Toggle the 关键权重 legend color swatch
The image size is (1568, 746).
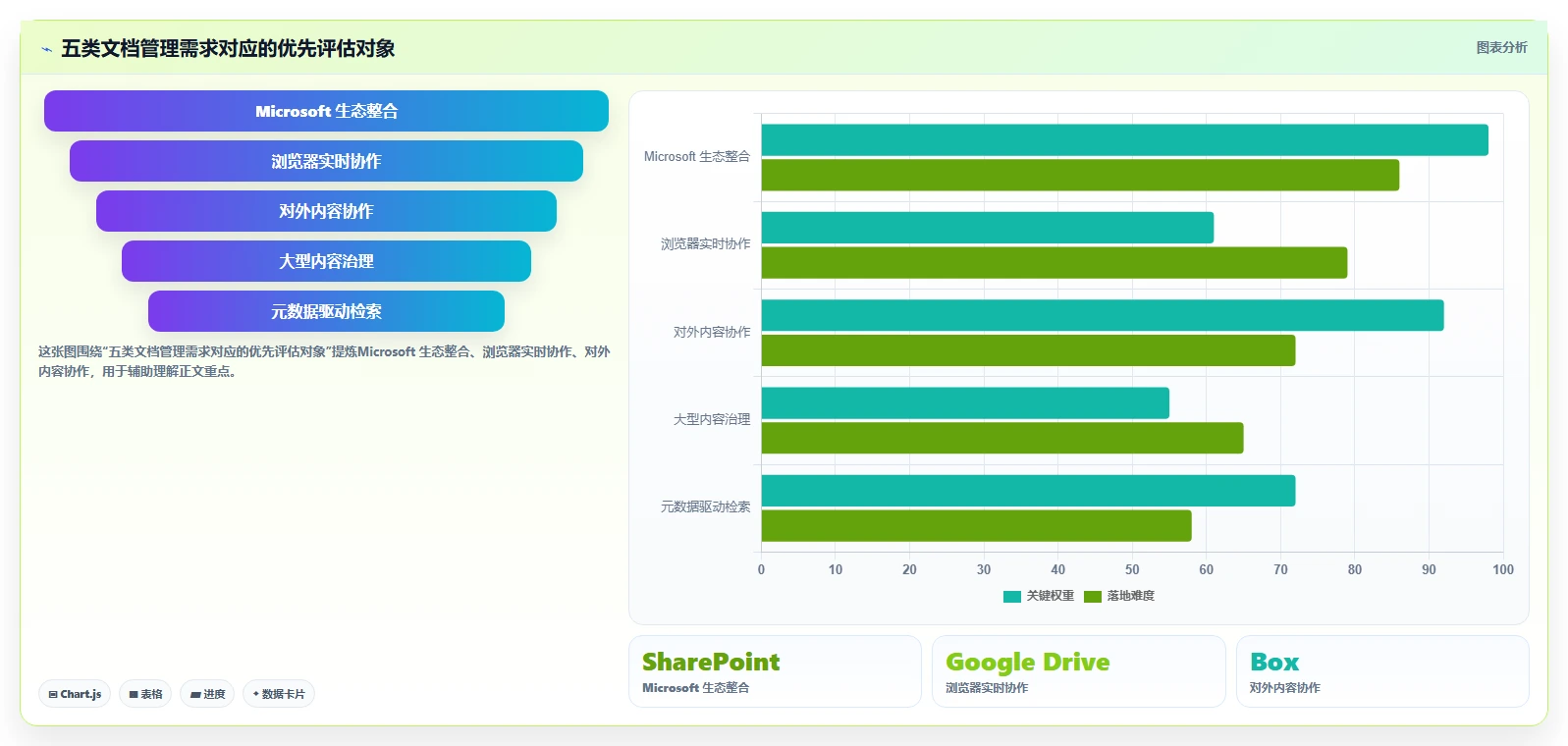point(1012,596)
